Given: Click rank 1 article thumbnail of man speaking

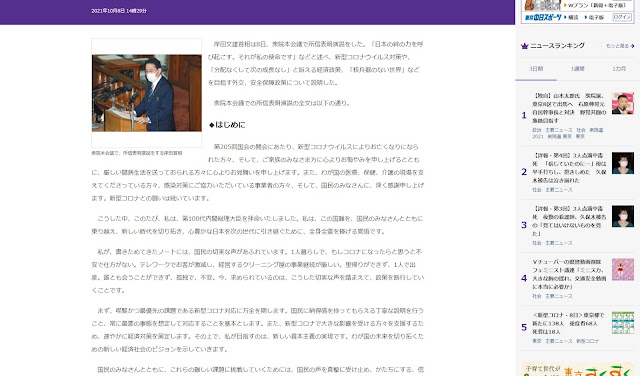Looking at the screenshot, I should tap(622, 103).
